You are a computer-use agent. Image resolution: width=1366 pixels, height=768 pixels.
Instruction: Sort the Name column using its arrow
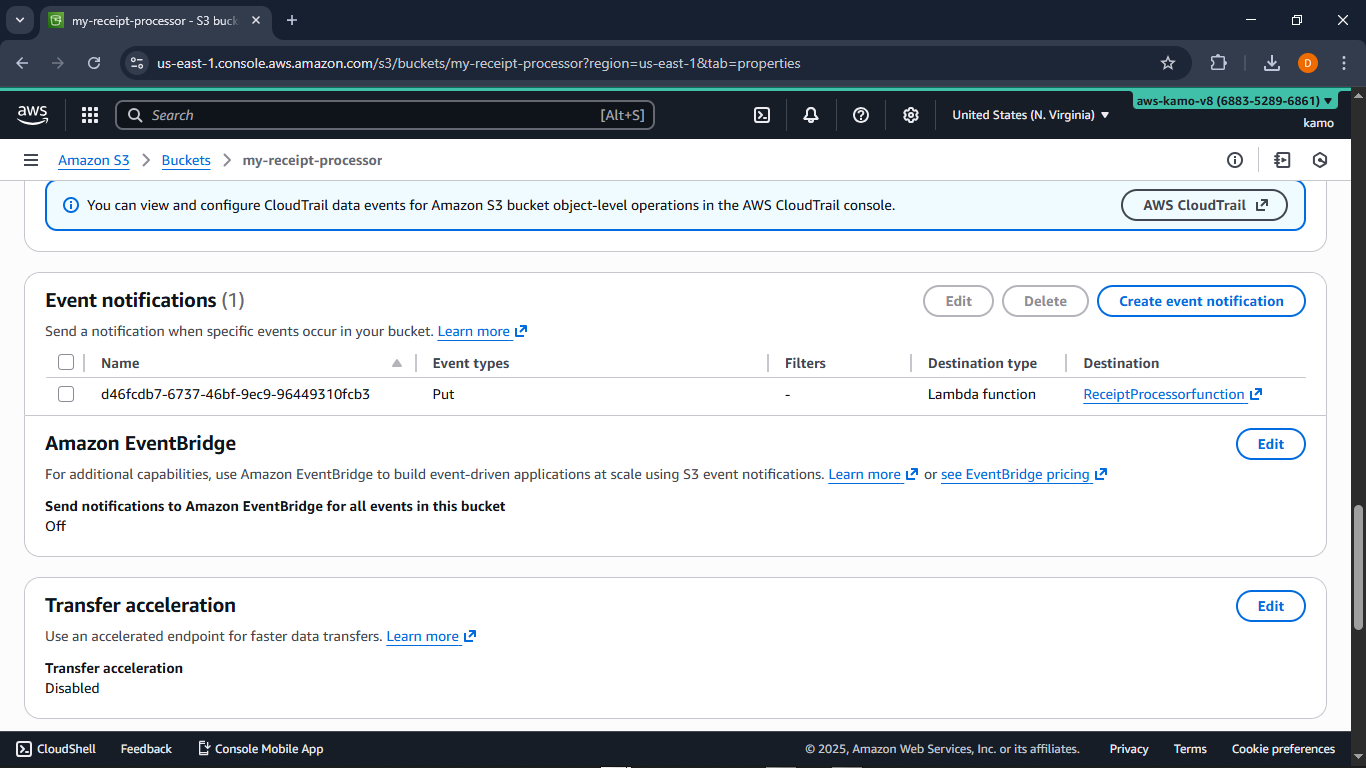[x=396, y=362]
